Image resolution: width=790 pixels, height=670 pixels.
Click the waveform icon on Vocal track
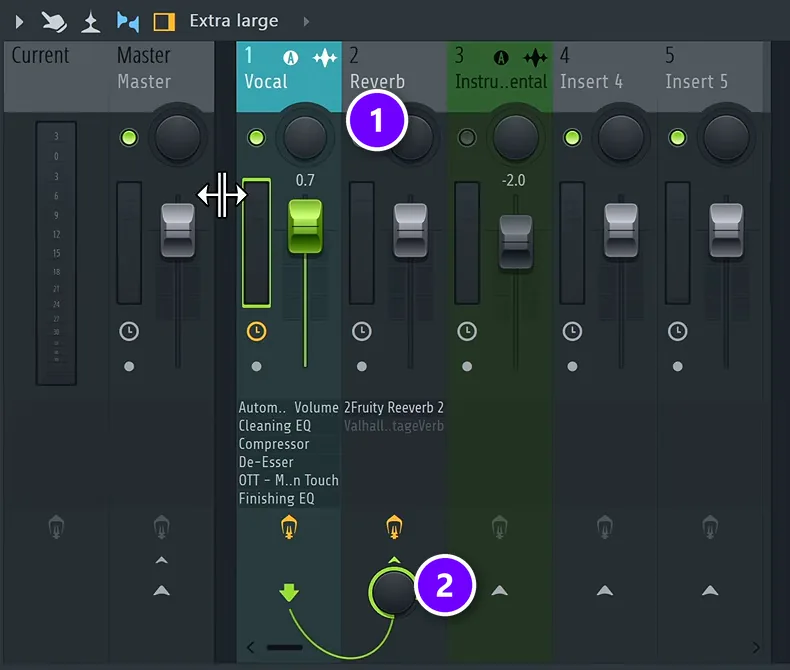(325, 58)
